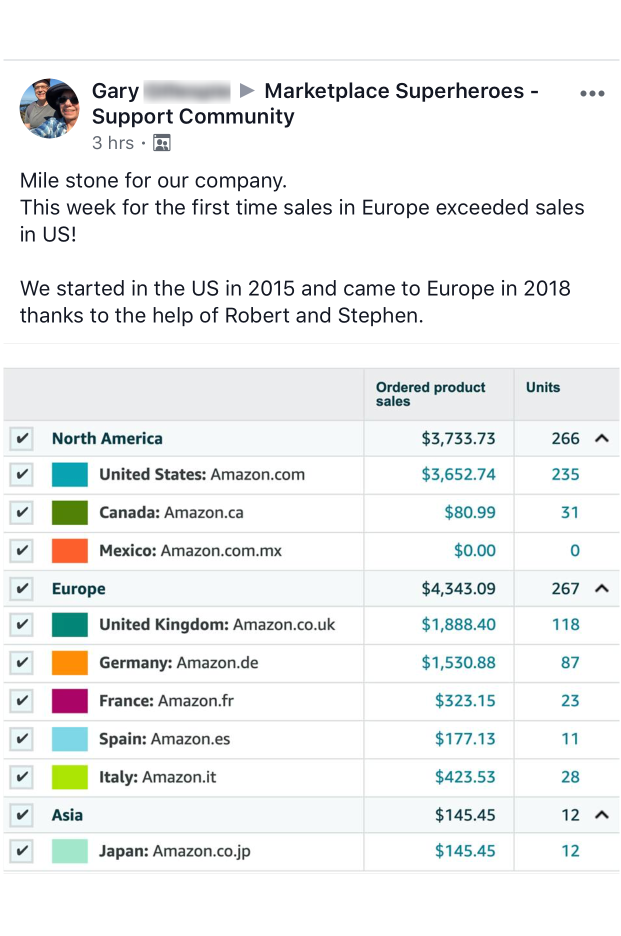The width and height of the screenshot is (621, 936).
Task: Click the group members audience icon
Action: pyautogui.click(x=162, y=143)
